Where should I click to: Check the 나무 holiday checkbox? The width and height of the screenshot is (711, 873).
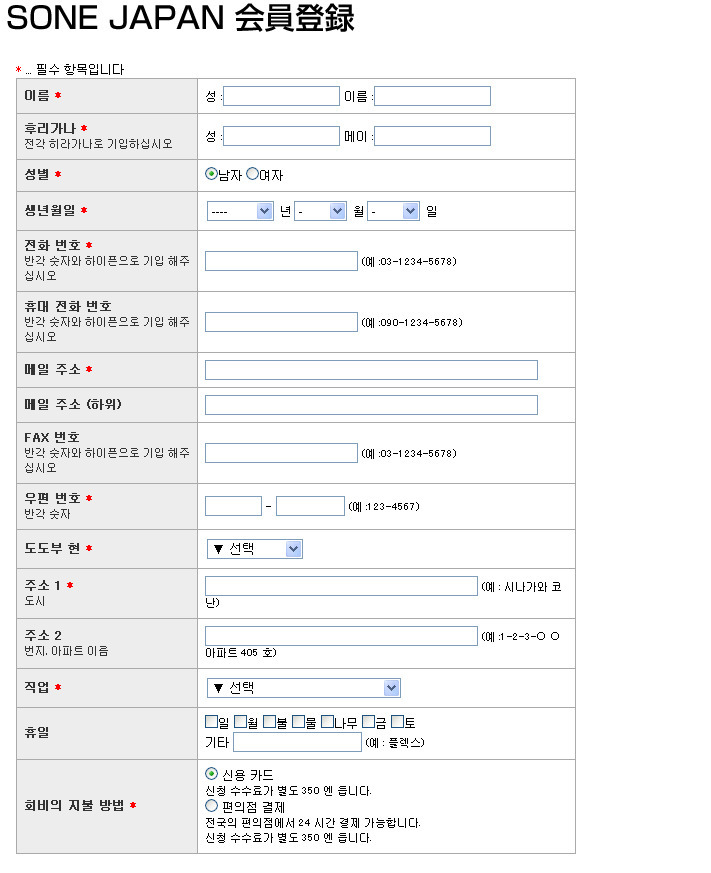click(x=327, y=722)
